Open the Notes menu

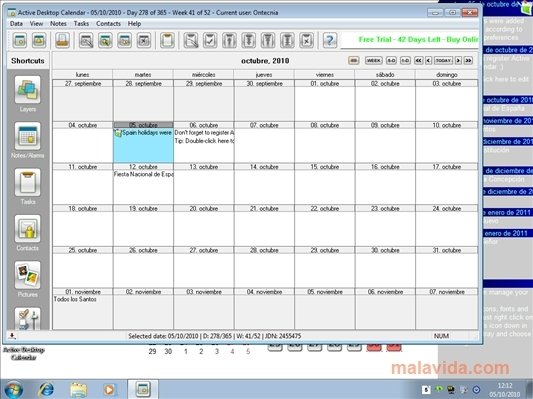tap(58, 23)
